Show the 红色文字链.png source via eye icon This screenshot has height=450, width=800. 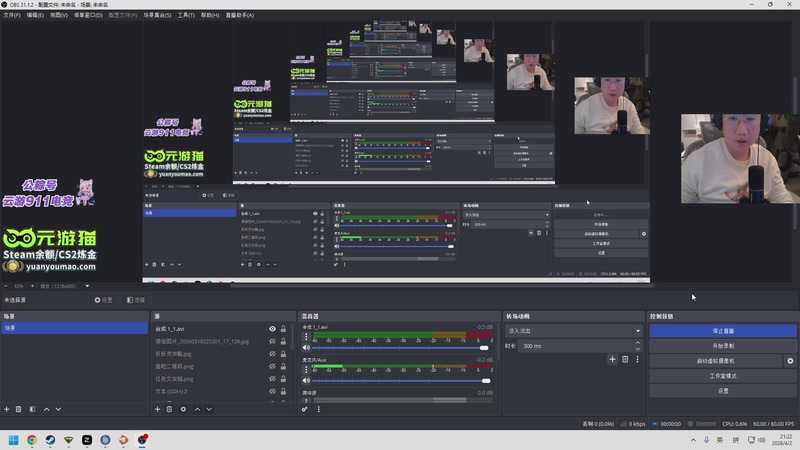(x=272, y=379)
